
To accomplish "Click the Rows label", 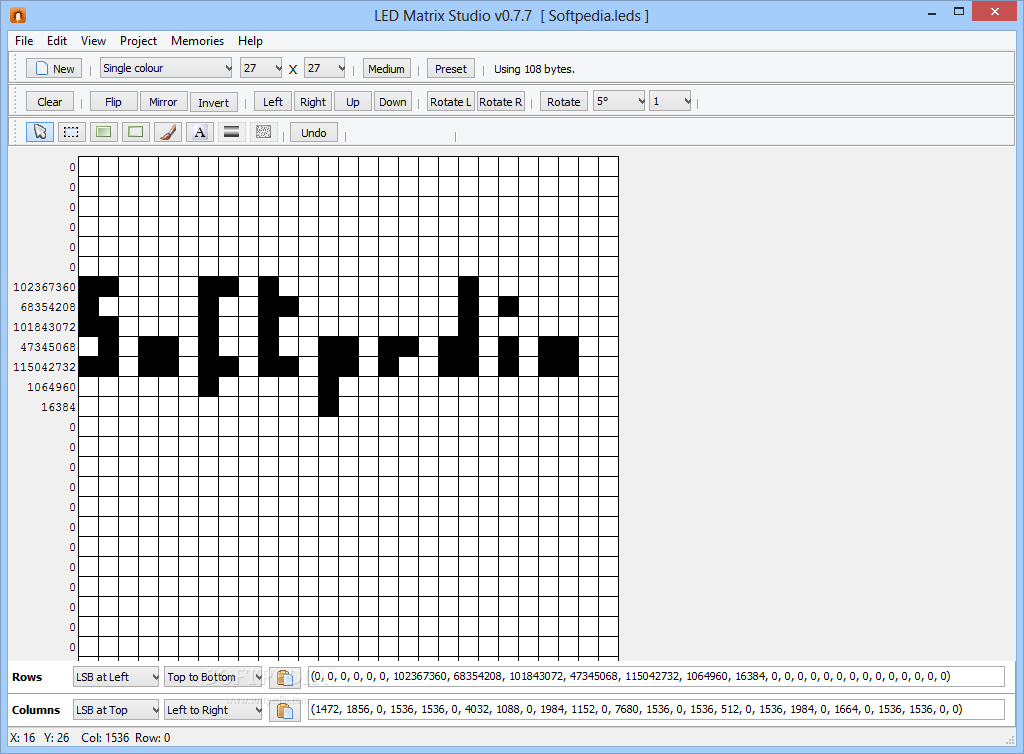I will 27,677.
